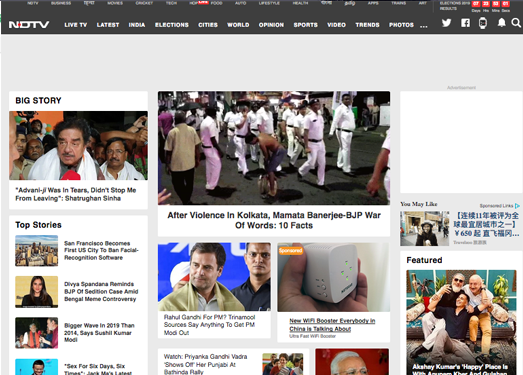Open FOOD in top strip
This screenshot has height=375, width=523.
216,3
